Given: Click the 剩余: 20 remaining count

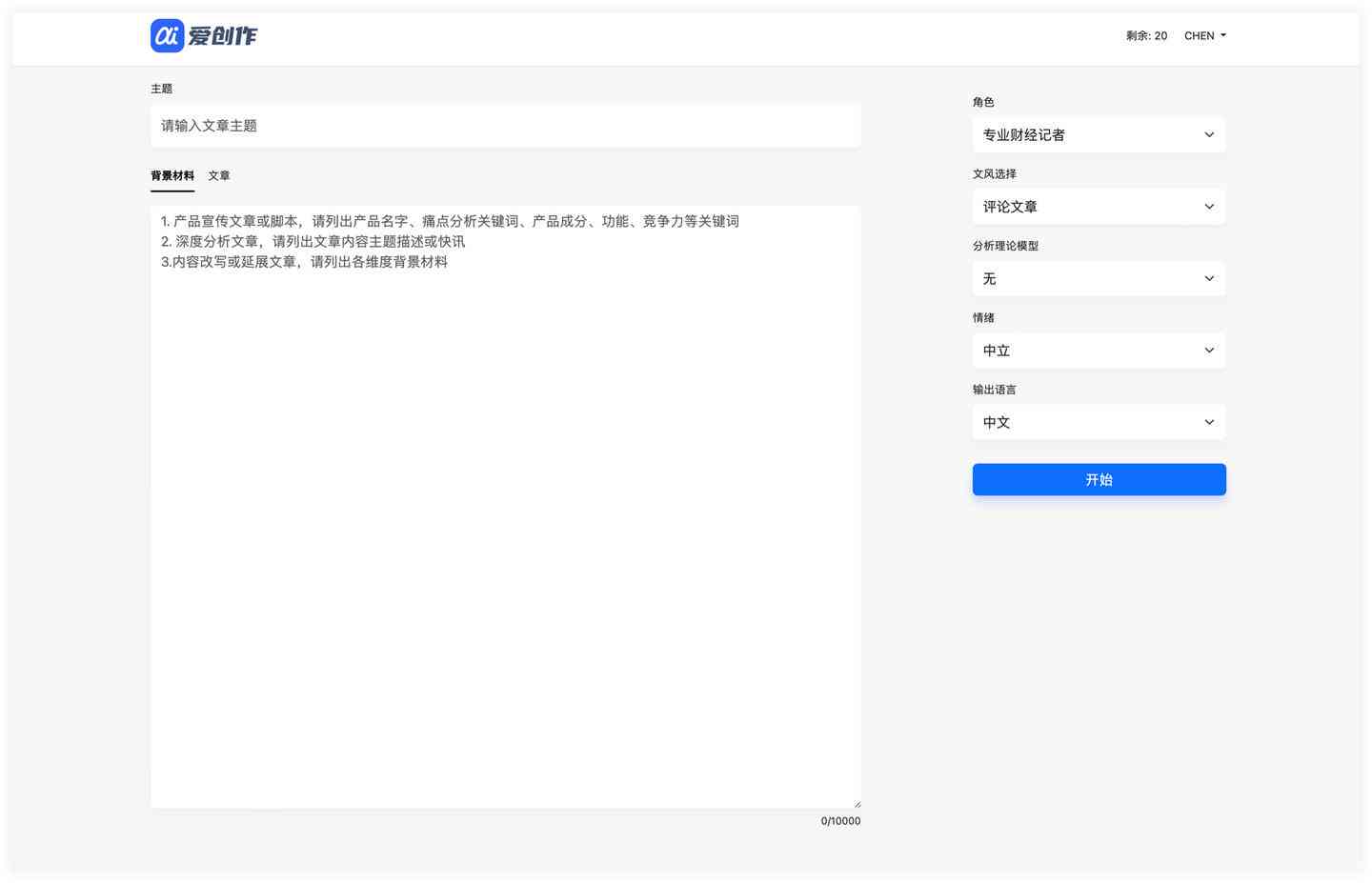Looking at the screenshot, I should [x=1146, y=36].
